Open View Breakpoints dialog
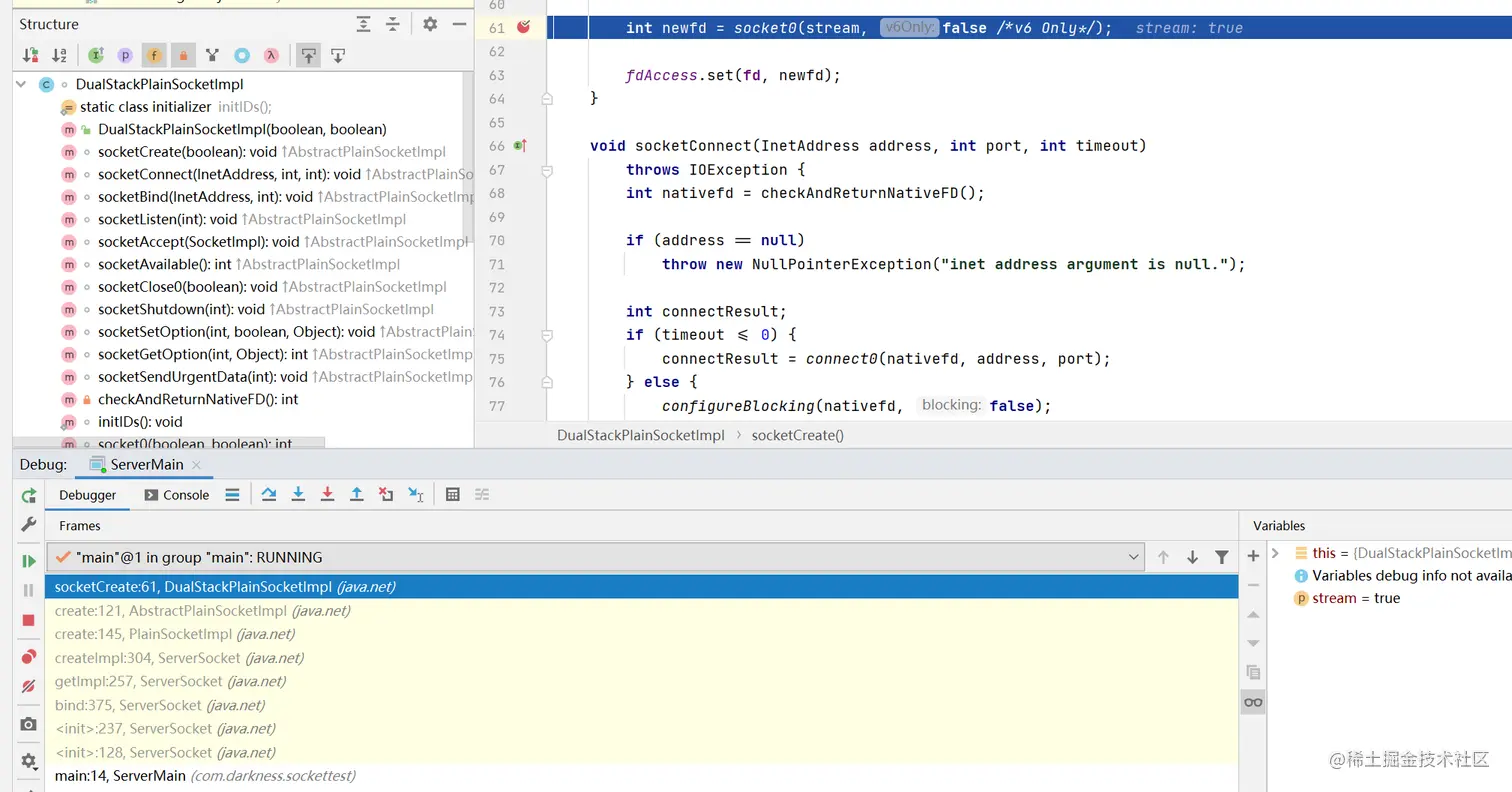Image resolution: width=1512 pixels, height=792 pixels. [29, 657]
